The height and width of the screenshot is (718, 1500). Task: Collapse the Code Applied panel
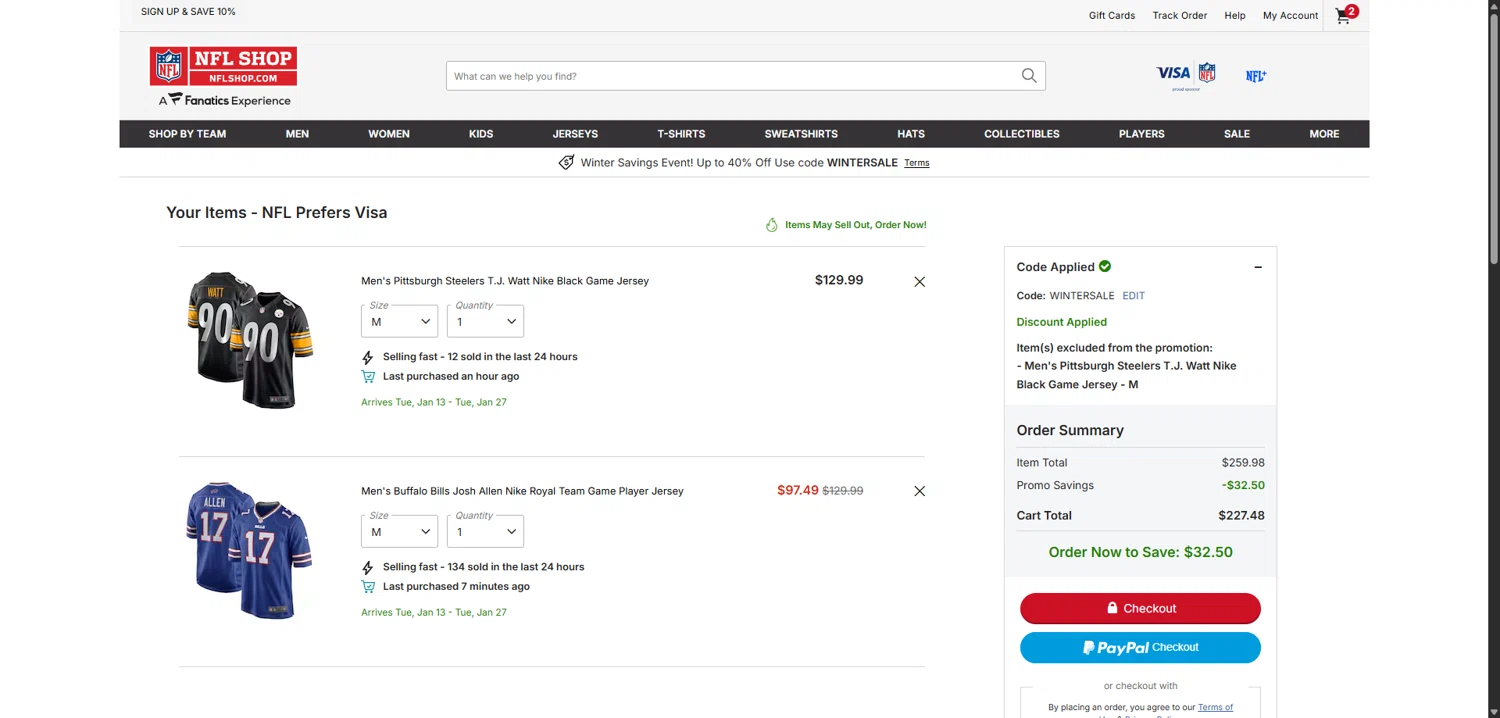click(x=1258, y=267)
